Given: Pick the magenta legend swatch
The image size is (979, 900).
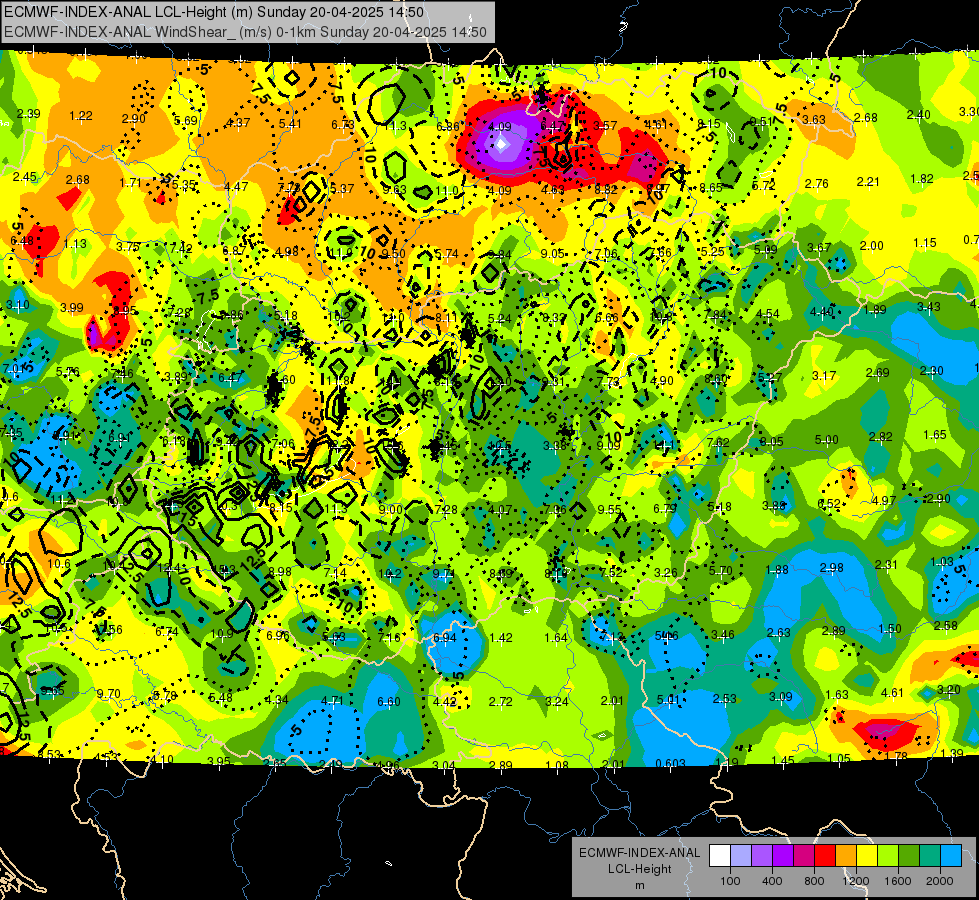Looking at the screenshot, I should pos(804,856).
